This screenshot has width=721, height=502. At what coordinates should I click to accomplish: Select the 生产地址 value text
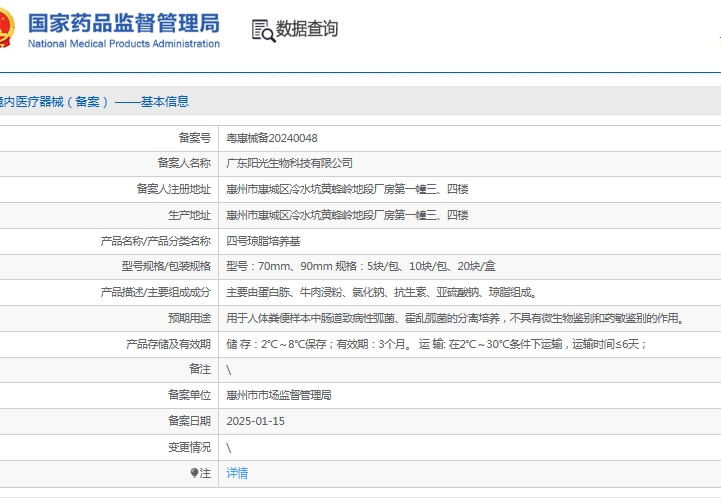tap(347, 215)
